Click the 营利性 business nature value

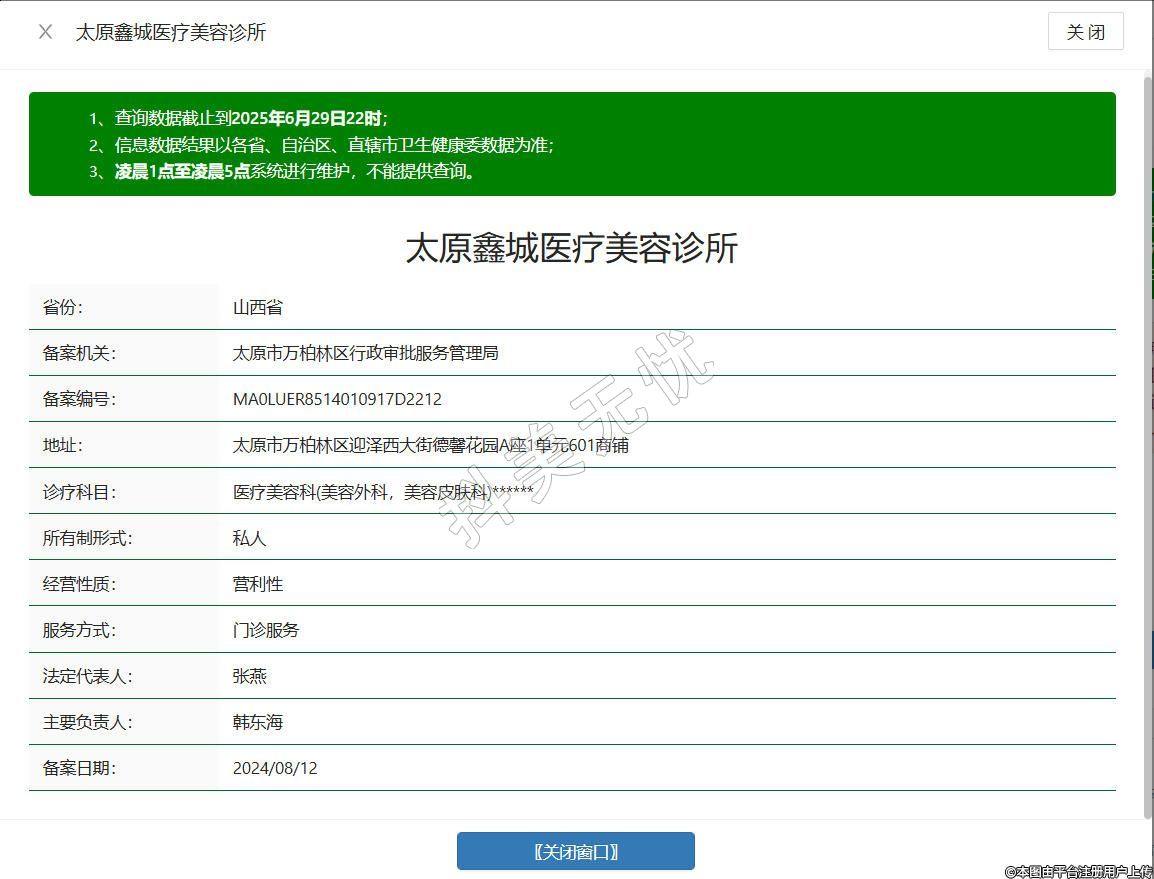pyautogui.click(x=258, y=584)
